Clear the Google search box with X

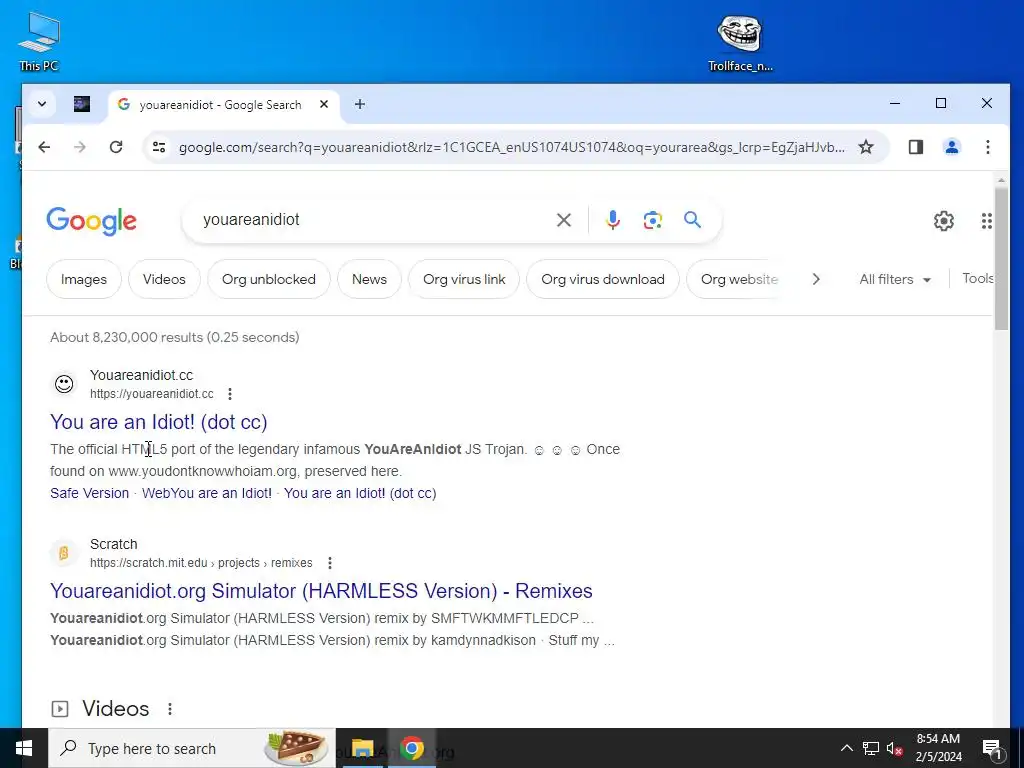564,220
